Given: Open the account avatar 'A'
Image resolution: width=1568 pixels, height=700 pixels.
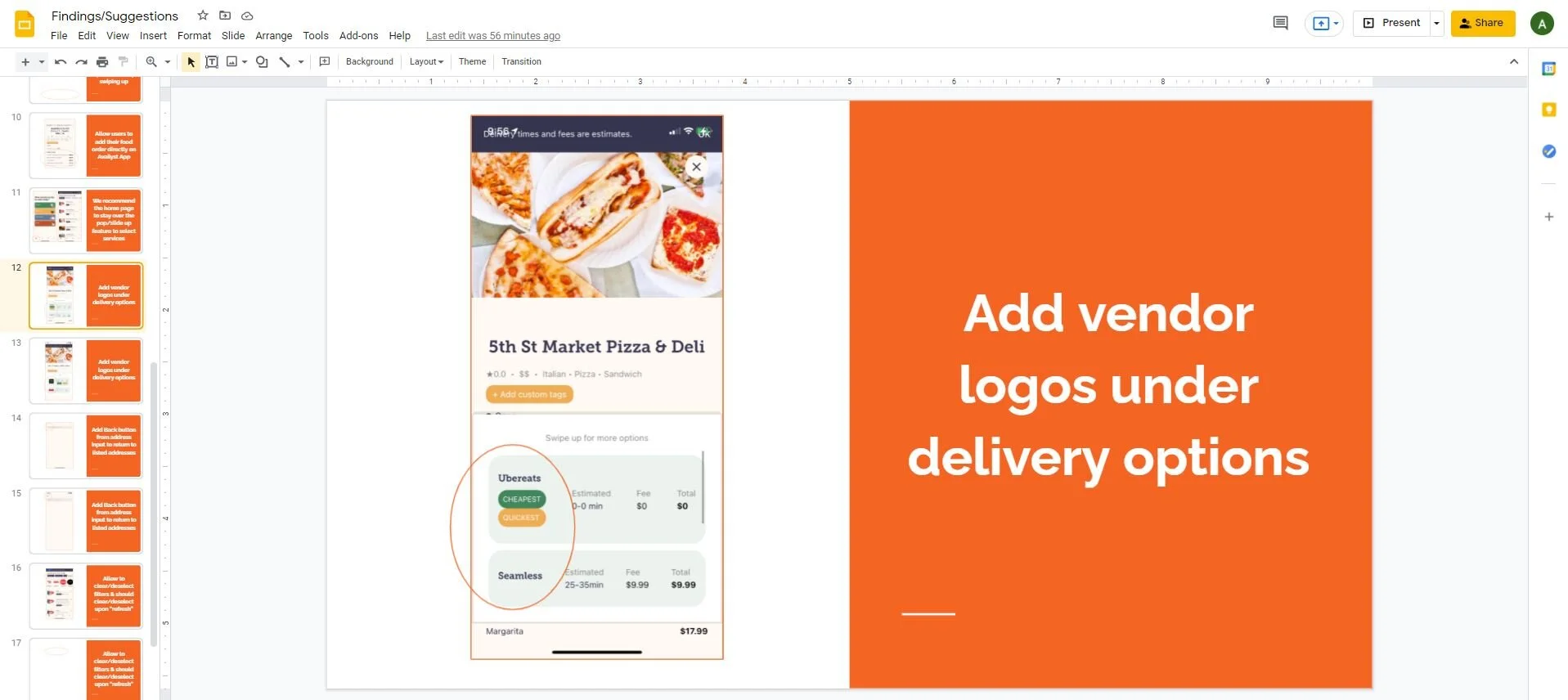Looking at the screenshot, I should coord(1542,24).
